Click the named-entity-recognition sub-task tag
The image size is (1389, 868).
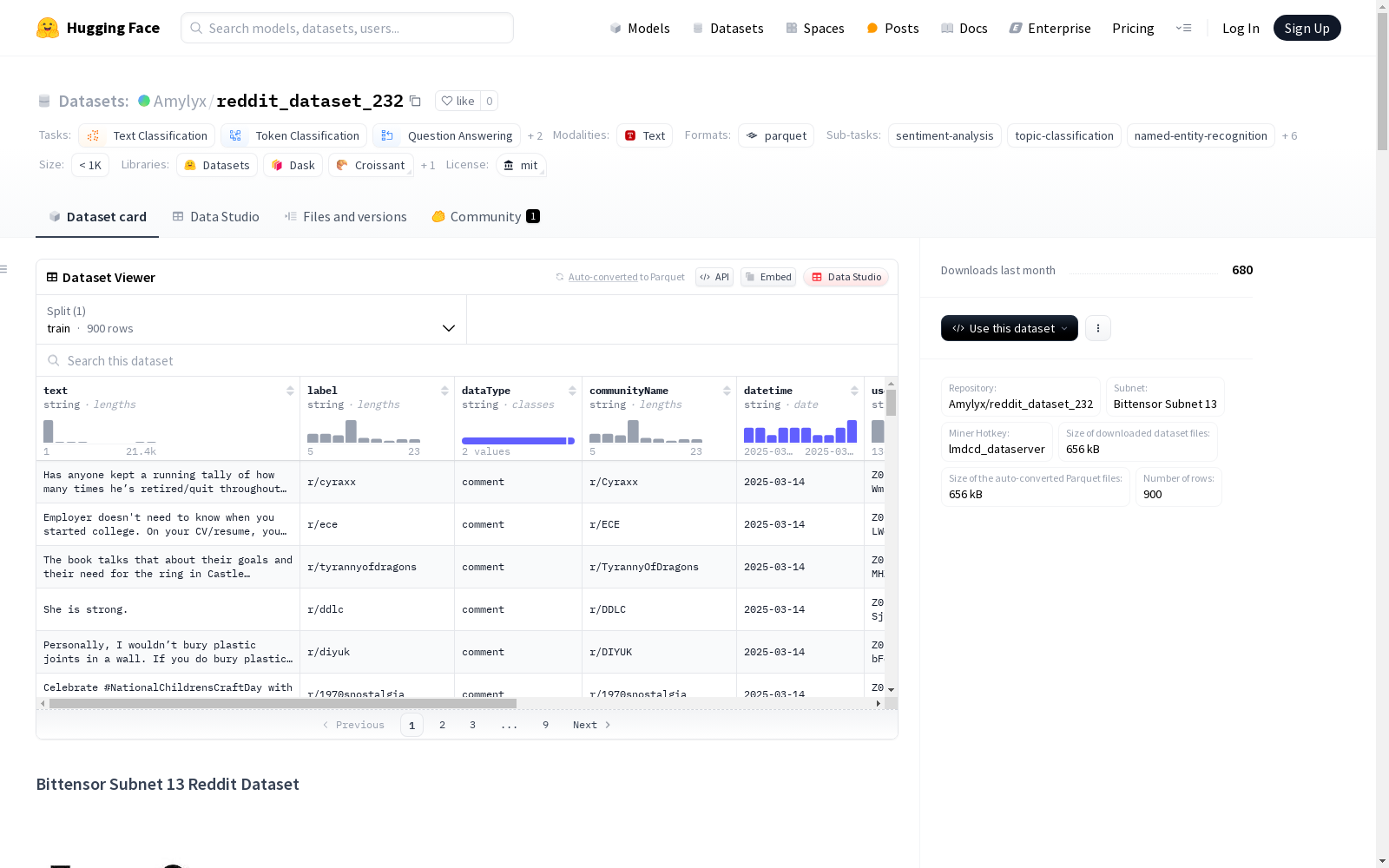(x=1201, y=136)
